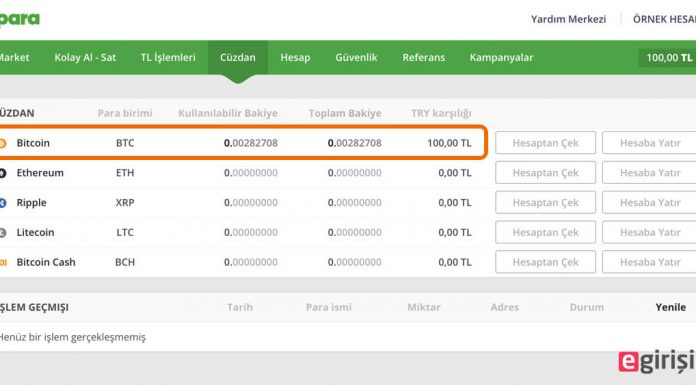Image resolution: width=696 pixels, height=385 pixels.
Task: Click Hesaptan Çek for Litecoin
Action: click(546, 232)
